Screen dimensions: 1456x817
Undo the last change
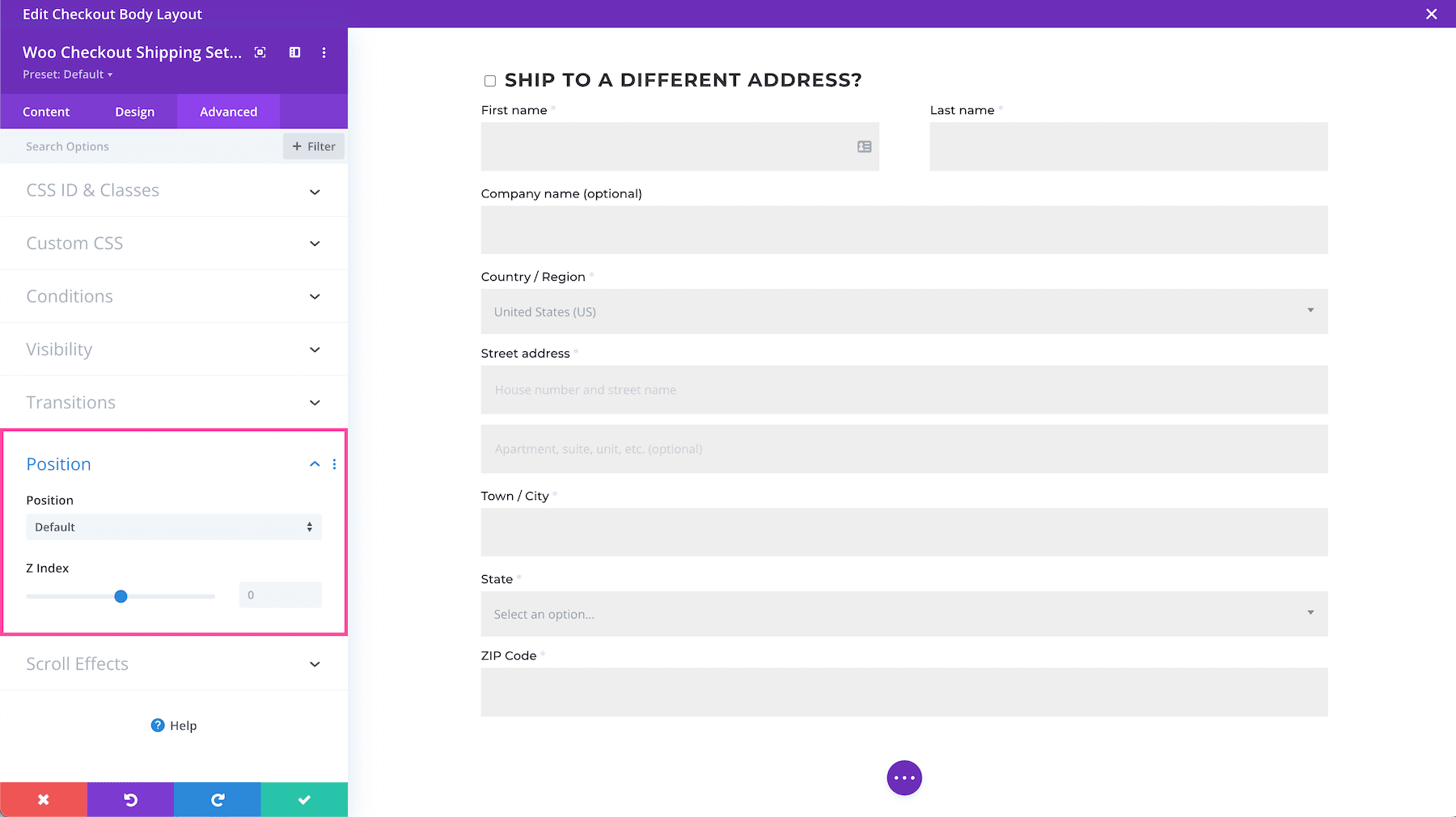(x=130, y=799)
